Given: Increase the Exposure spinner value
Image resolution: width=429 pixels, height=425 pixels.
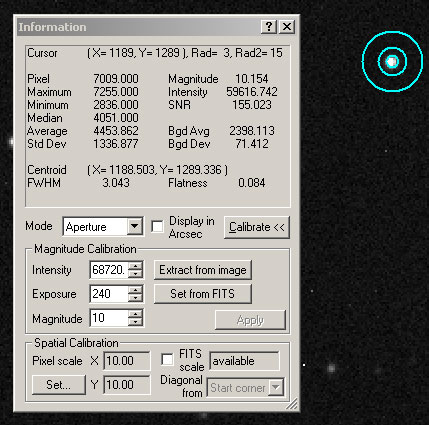Looking at the screenshot, I should point(135,290).
